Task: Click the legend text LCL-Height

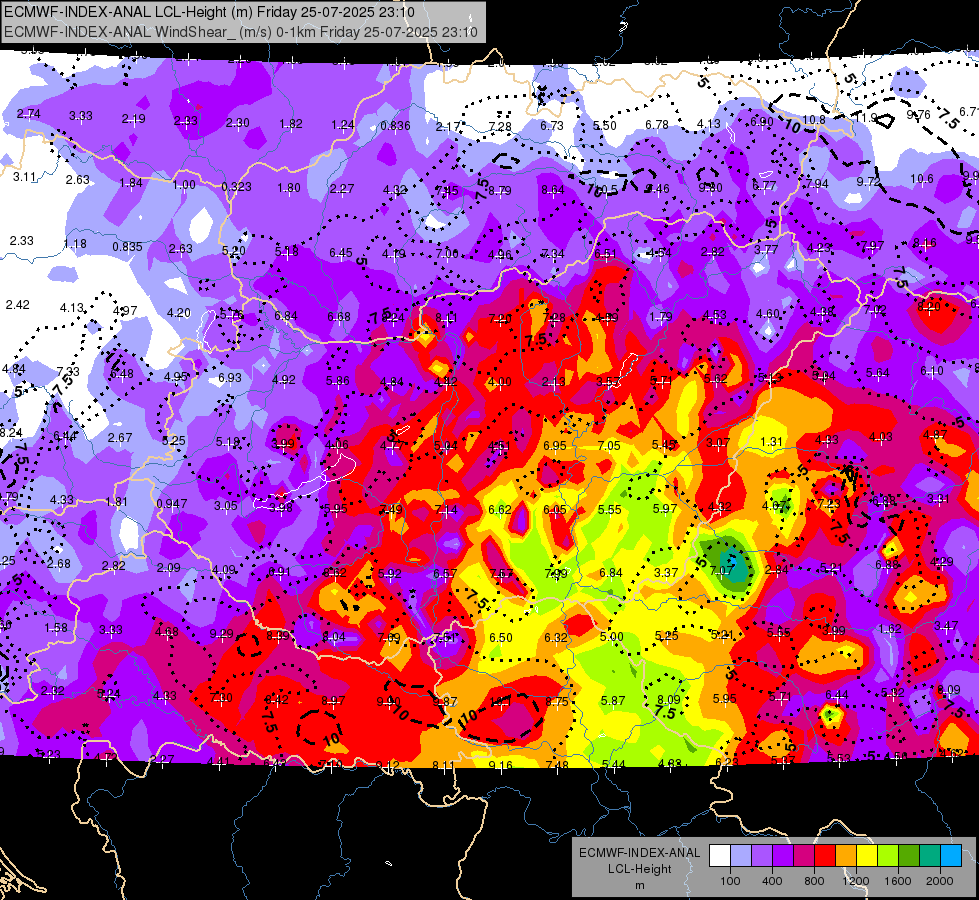Action: point(639,869)
